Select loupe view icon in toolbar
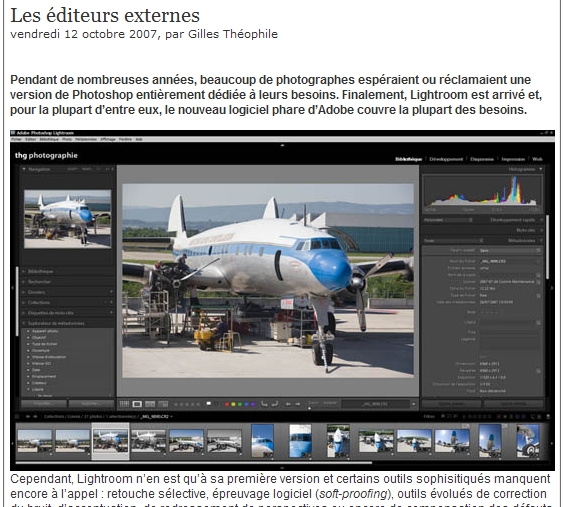563x507 pixels. 137,404
